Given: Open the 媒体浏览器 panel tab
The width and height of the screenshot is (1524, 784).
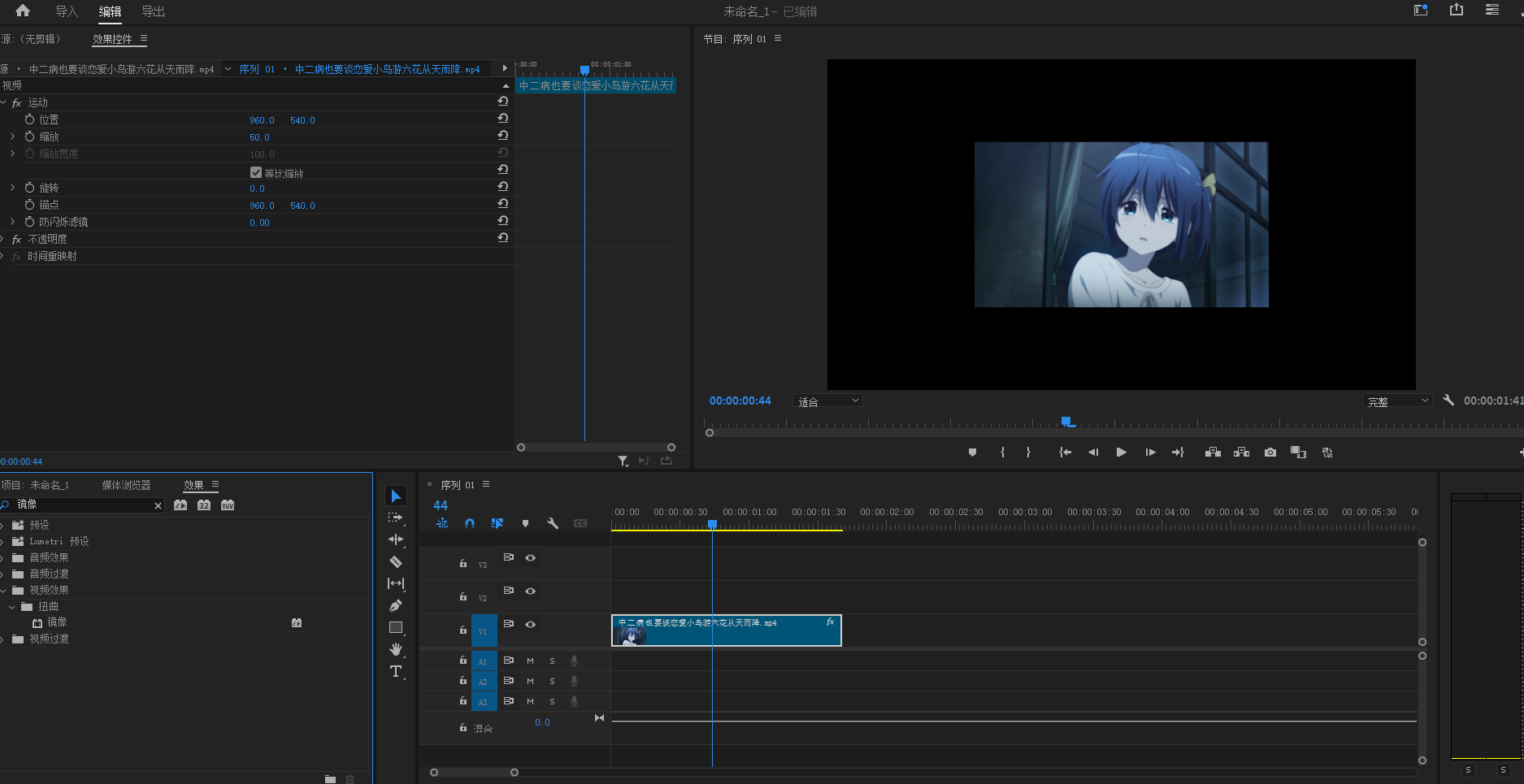Looking at the screenshot, I should pos(126,485).
